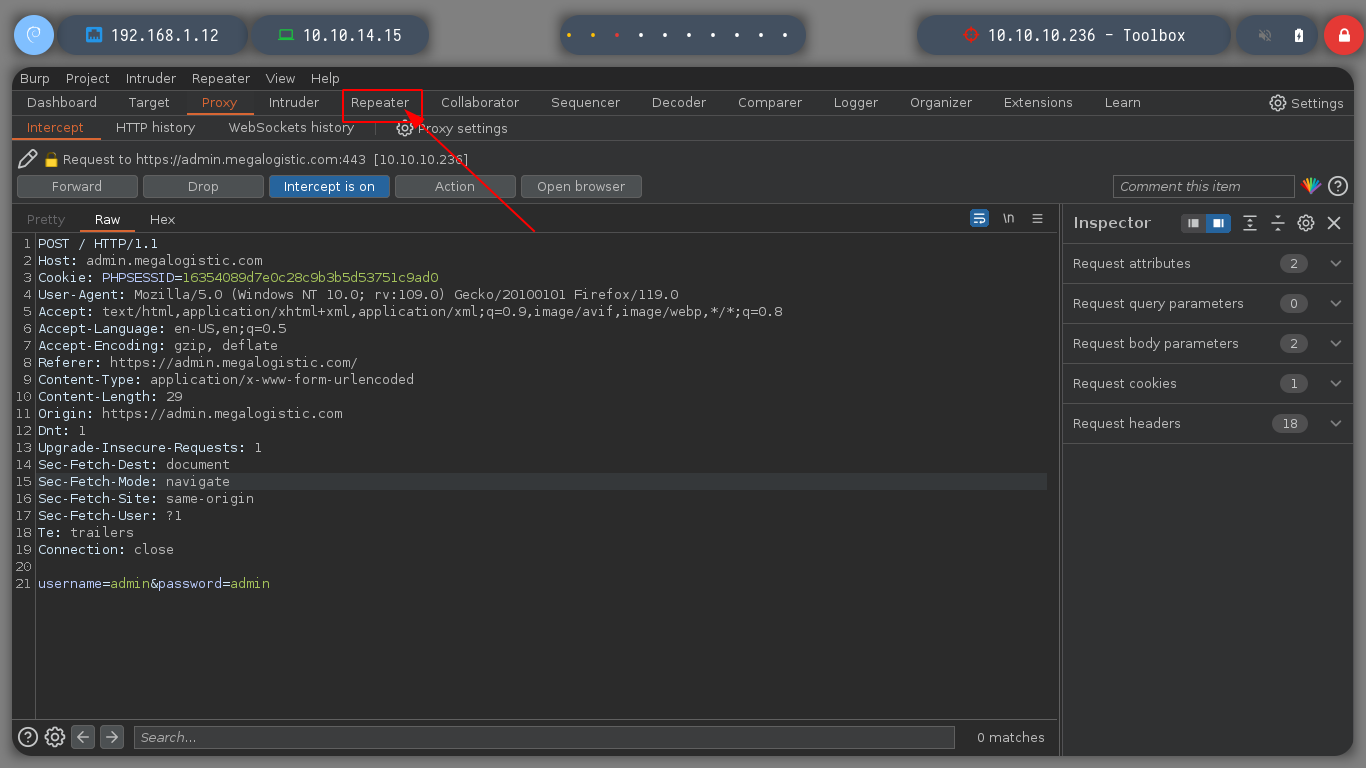Toggle the Intercept is on button
The image size is (1366, 768).
[329, 187]
